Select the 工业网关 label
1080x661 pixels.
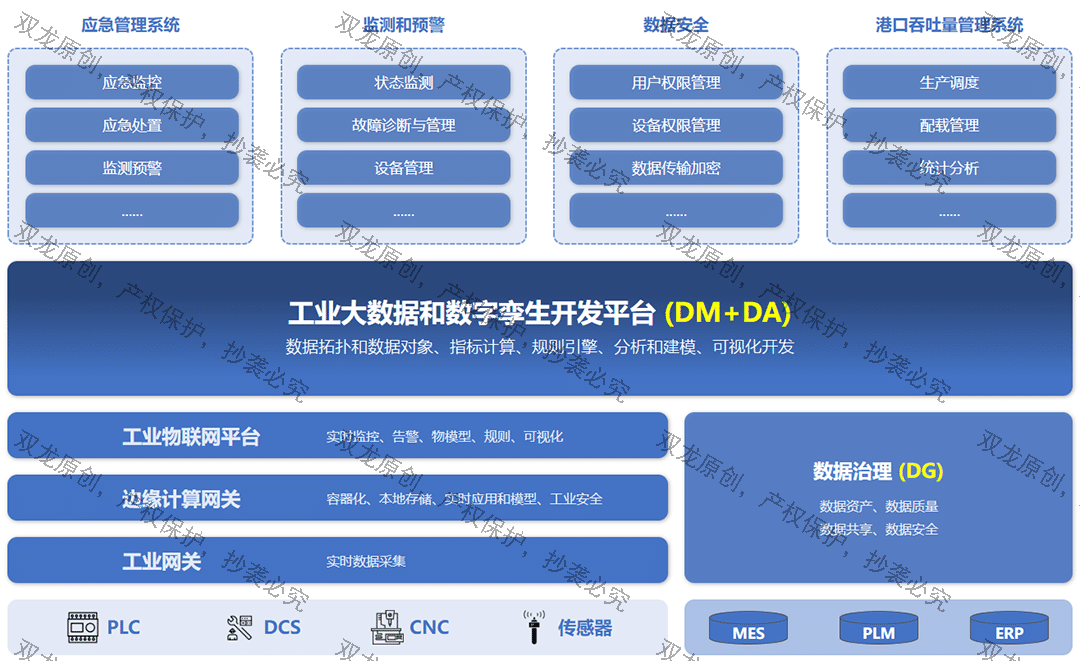[x=161, y=561]
